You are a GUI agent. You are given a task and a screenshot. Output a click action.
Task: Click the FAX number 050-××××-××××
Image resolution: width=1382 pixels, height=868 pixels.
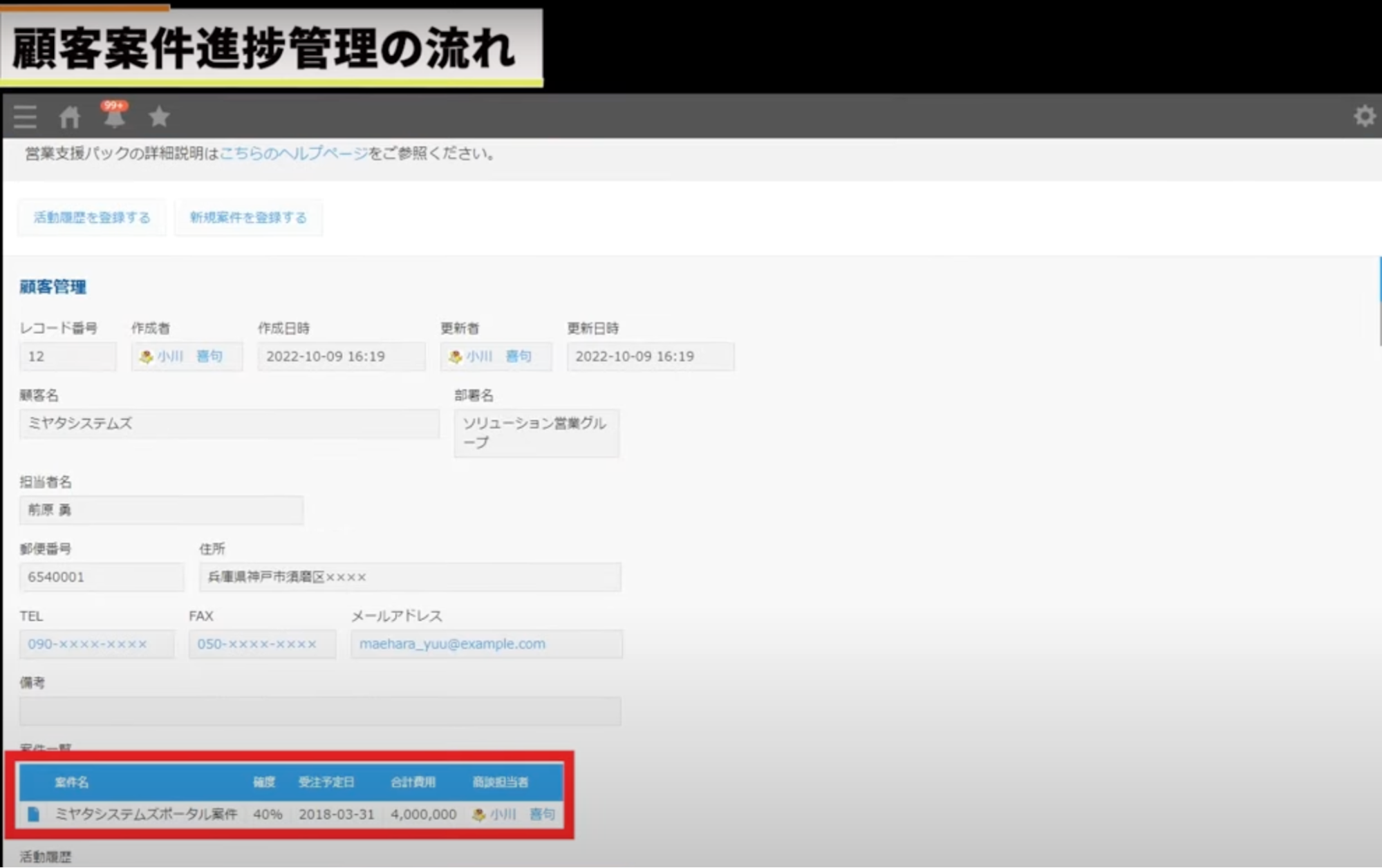coord(256,644)
